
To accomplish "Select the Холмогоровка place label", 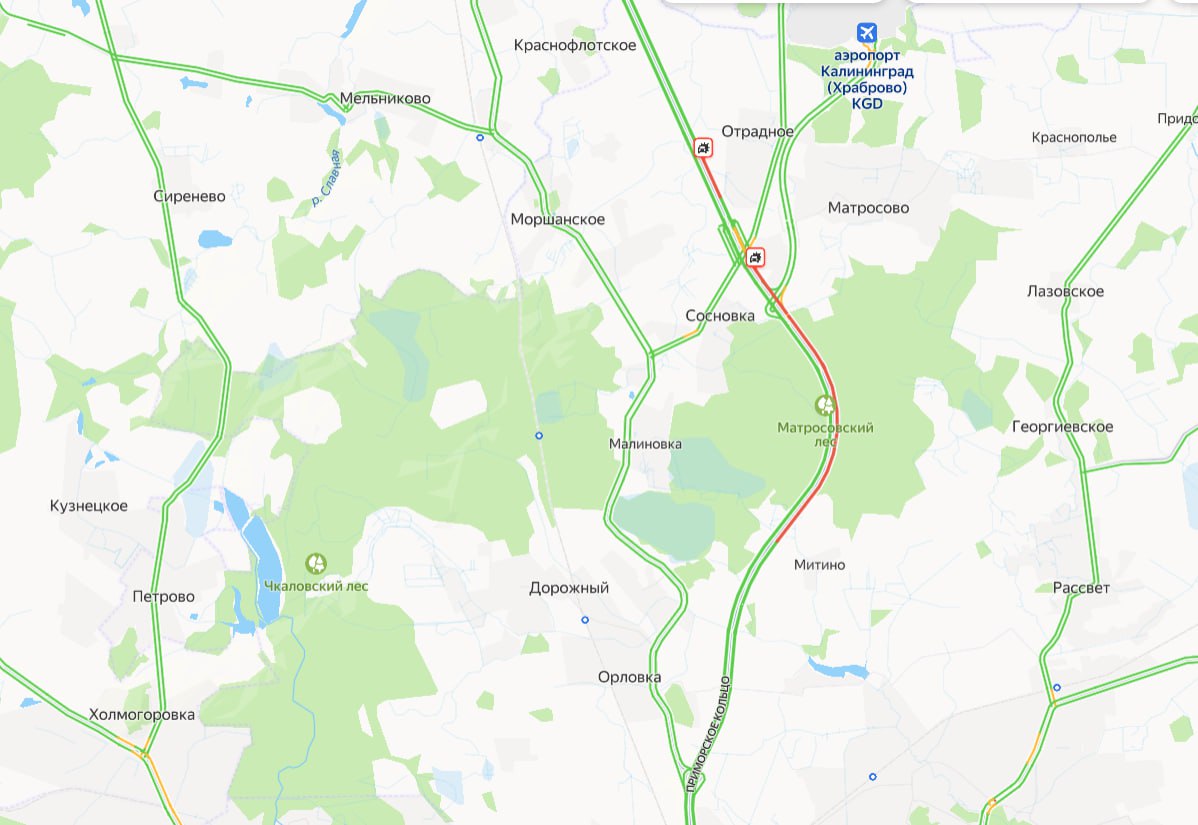I will [142, 715].
